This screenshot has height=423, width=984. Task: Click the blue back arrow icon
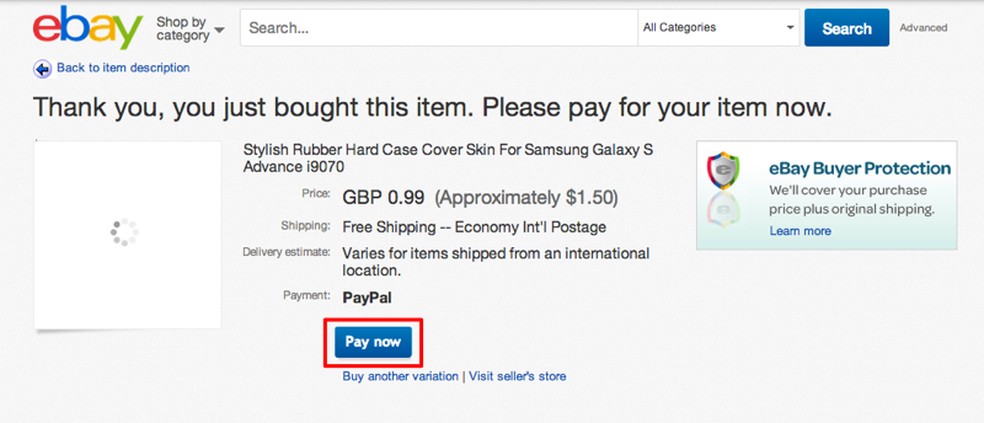[x=42, y=68]
